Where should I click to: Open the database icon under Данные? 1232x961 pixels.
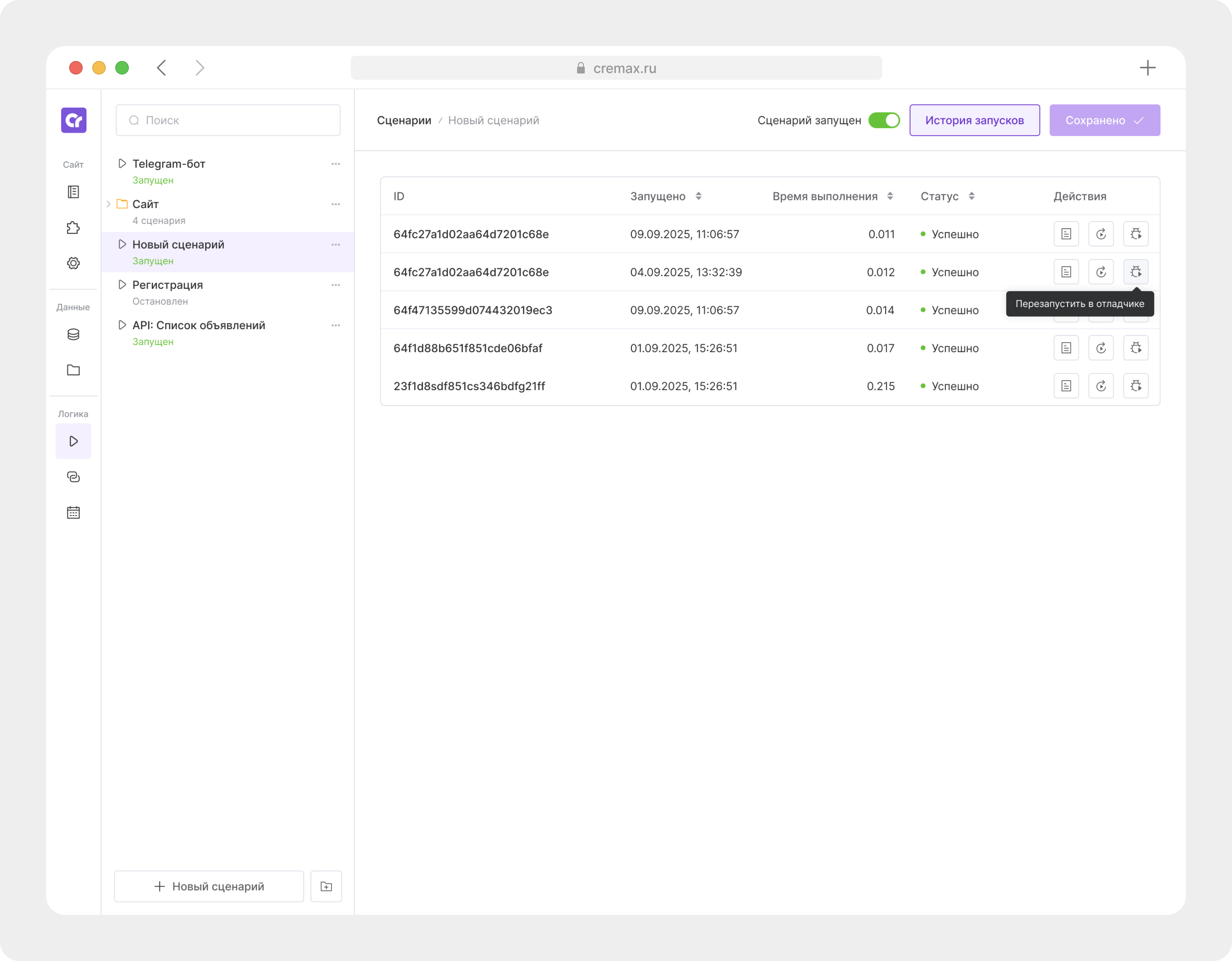74,334
